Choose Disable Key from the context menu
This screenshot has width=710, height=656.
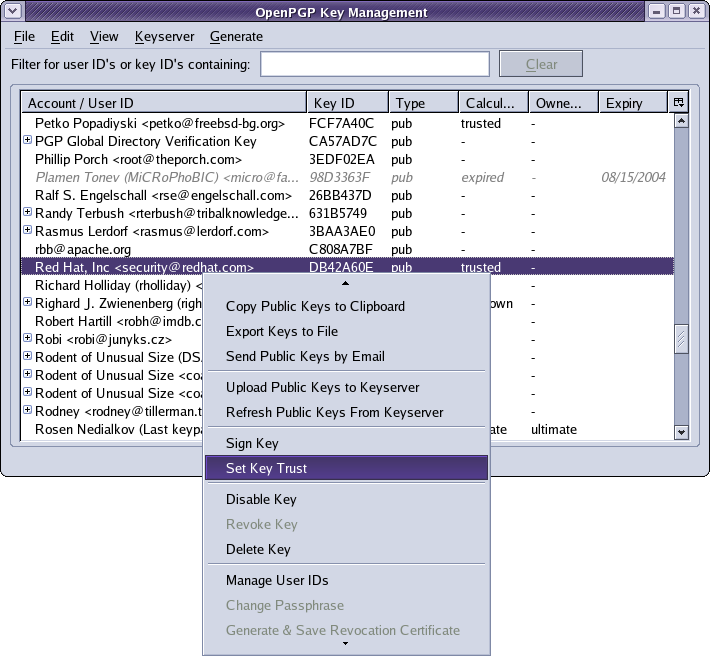click(346, 499)
